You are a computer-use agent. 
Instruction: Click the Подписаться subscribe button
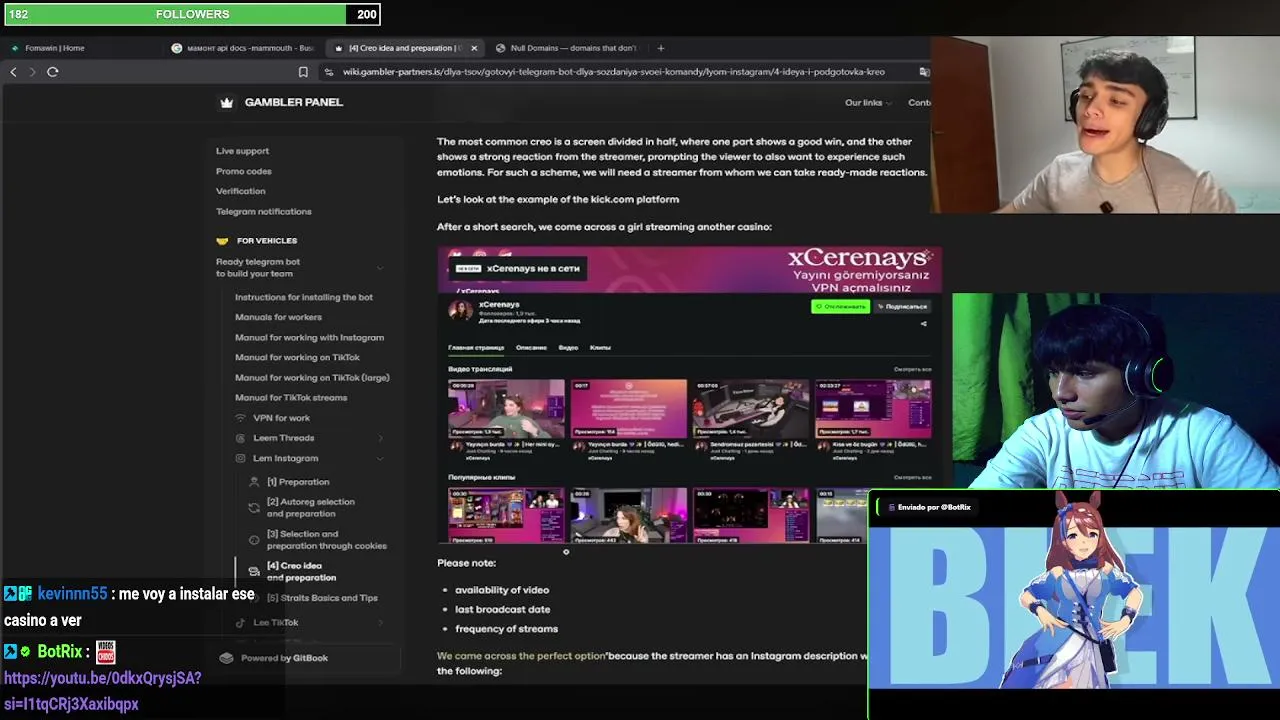(902, 306)
